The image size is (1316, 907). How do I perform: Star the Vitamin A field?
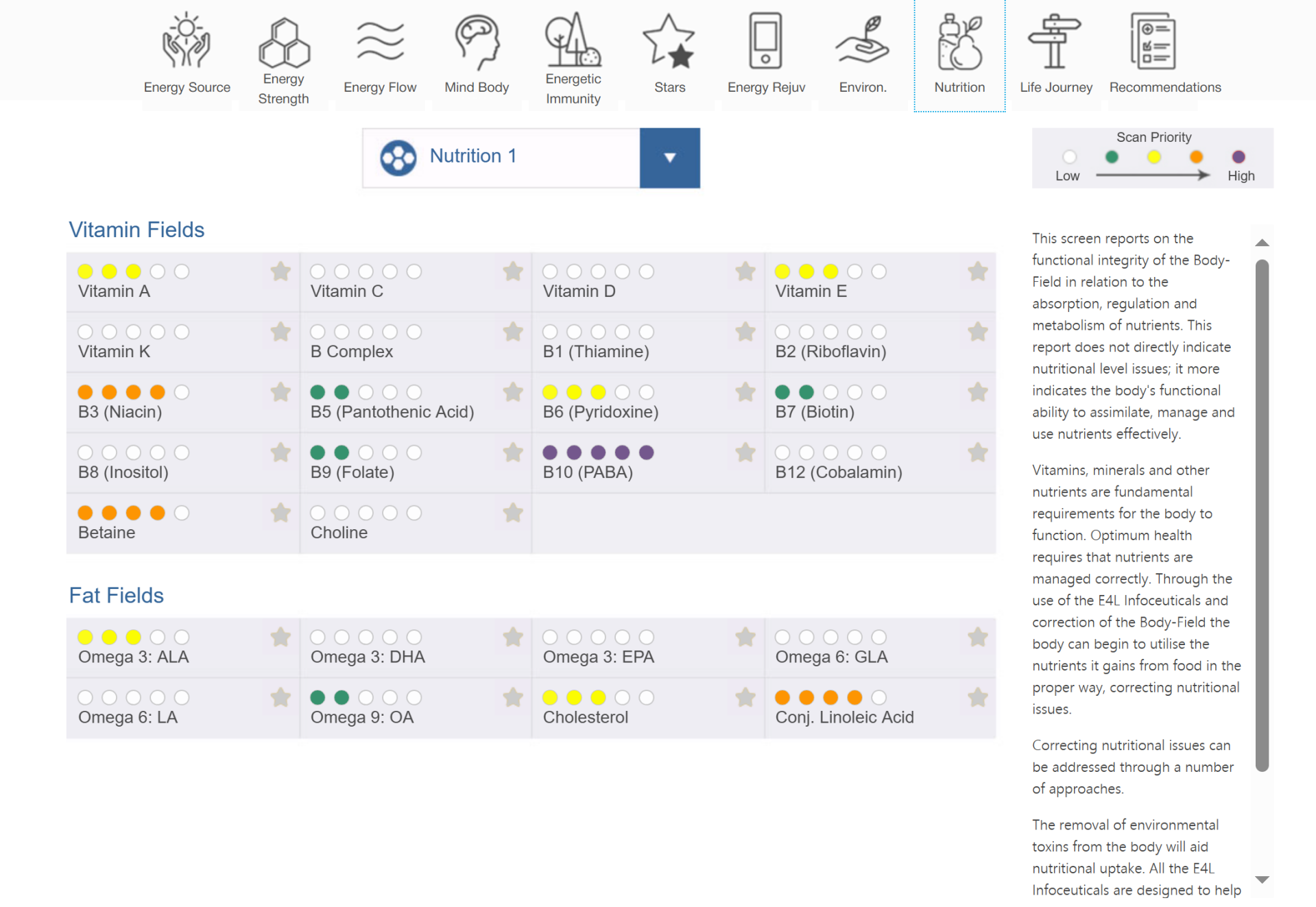(280, 271)
